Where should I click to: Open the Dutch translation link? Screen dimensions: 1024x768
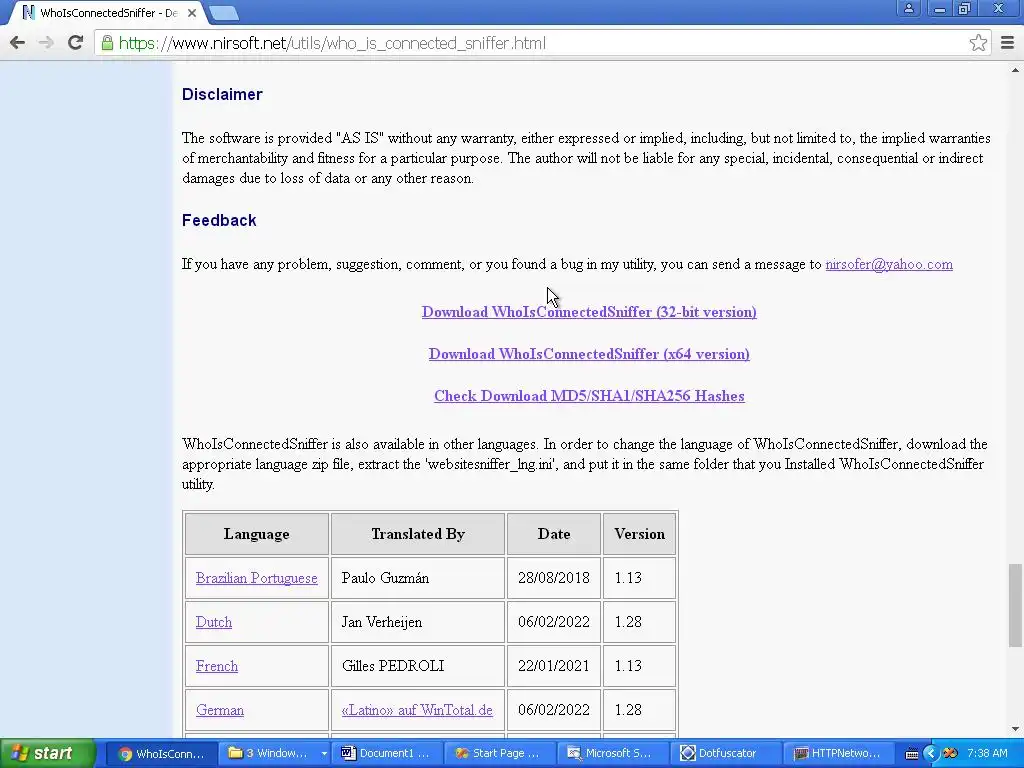(x=214, y=622)
